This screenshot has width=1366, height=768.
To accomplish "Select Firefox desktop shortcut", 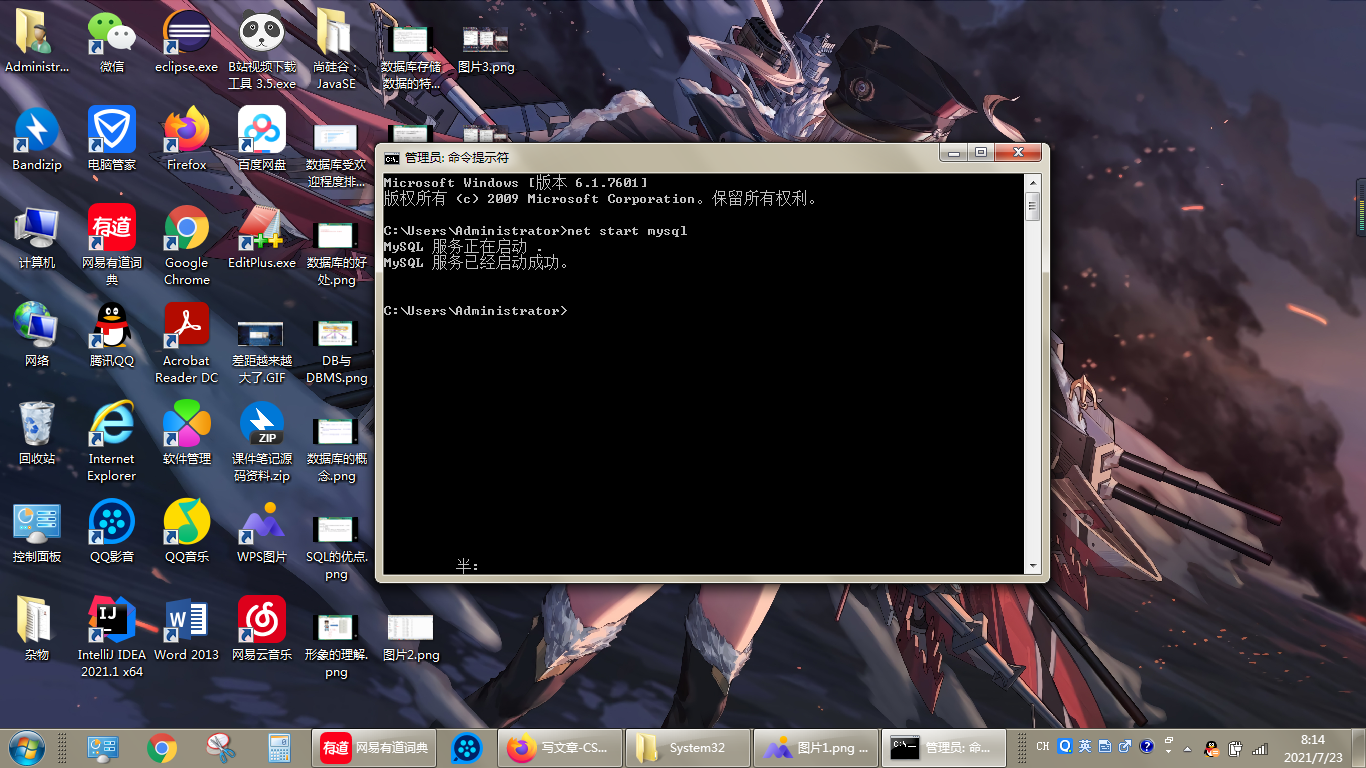I will pyautogui.click(x=187, y=140).
